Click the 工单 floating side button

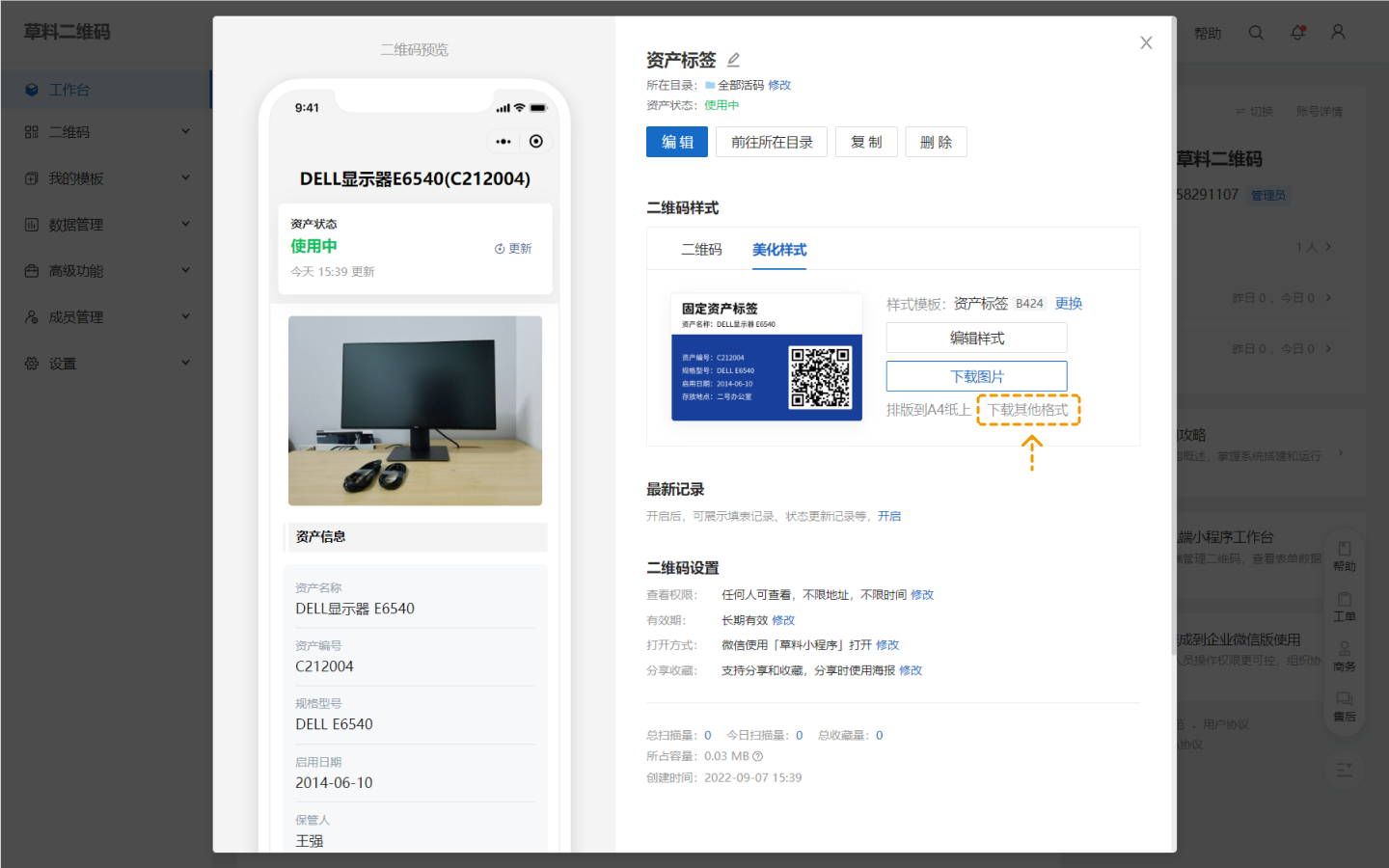(1345, 607)
